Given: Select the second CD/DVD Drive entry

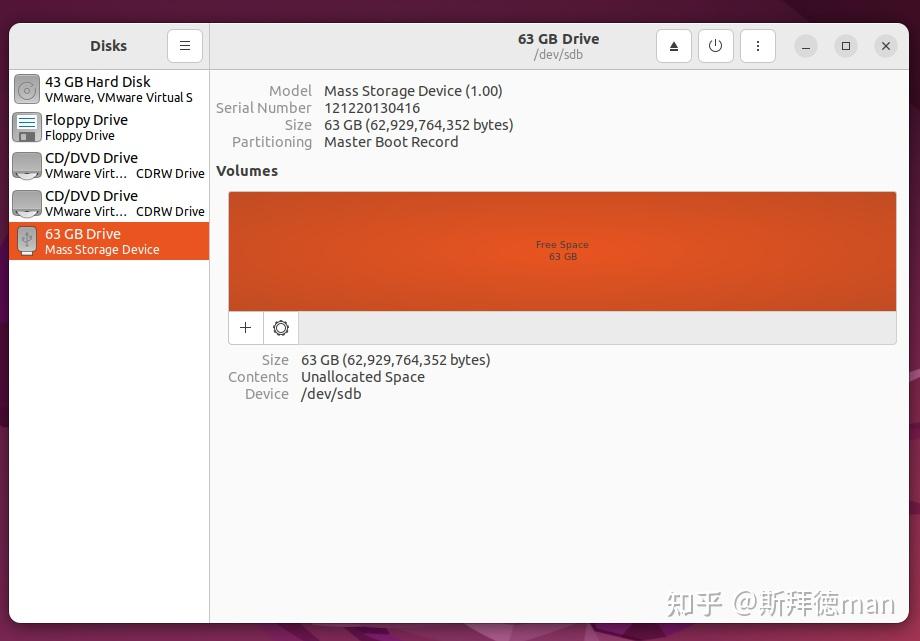Looking at the screenshot, I should coord(109,203).
